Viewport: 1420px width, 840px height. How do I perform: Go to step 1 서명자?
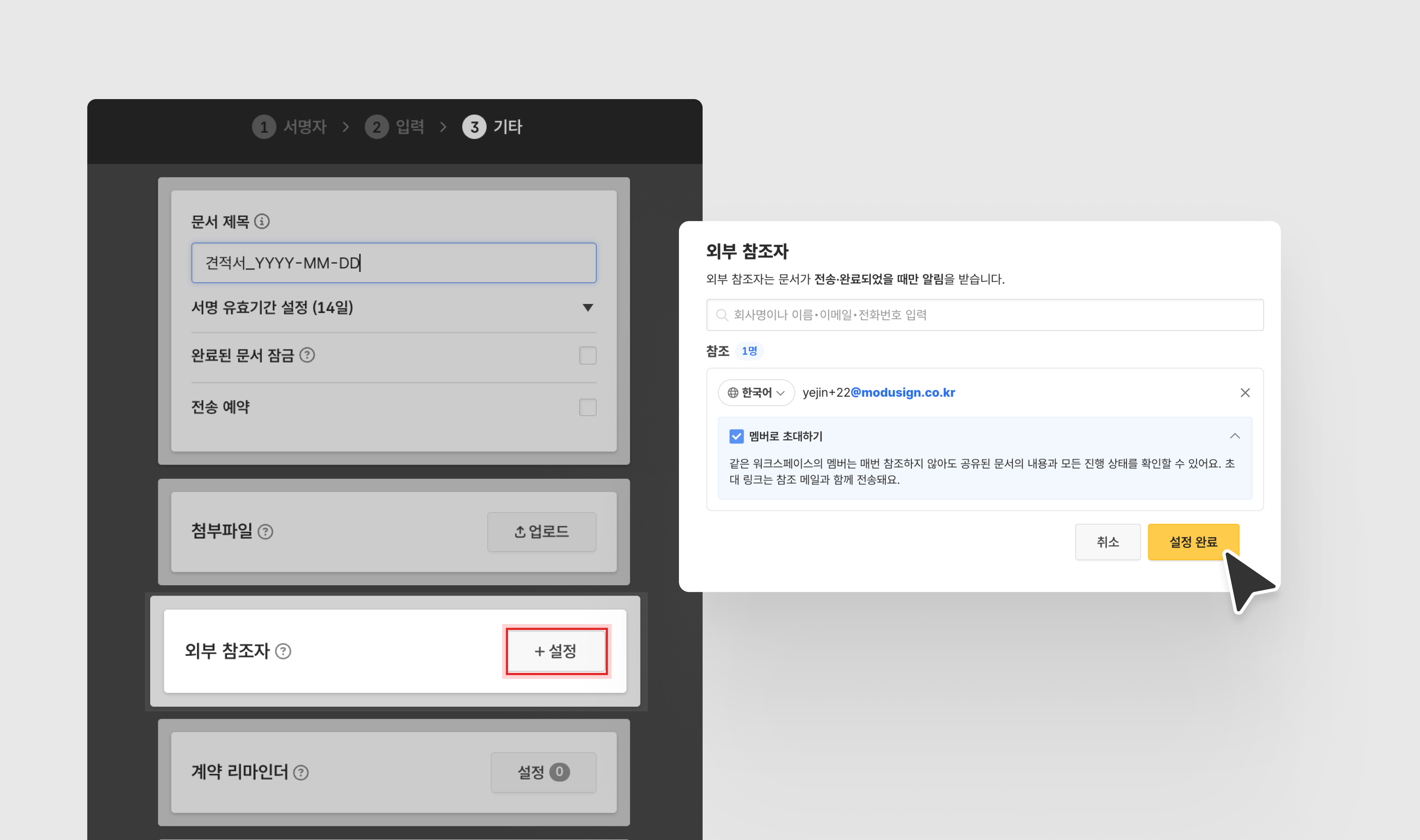tap(290, 127)
